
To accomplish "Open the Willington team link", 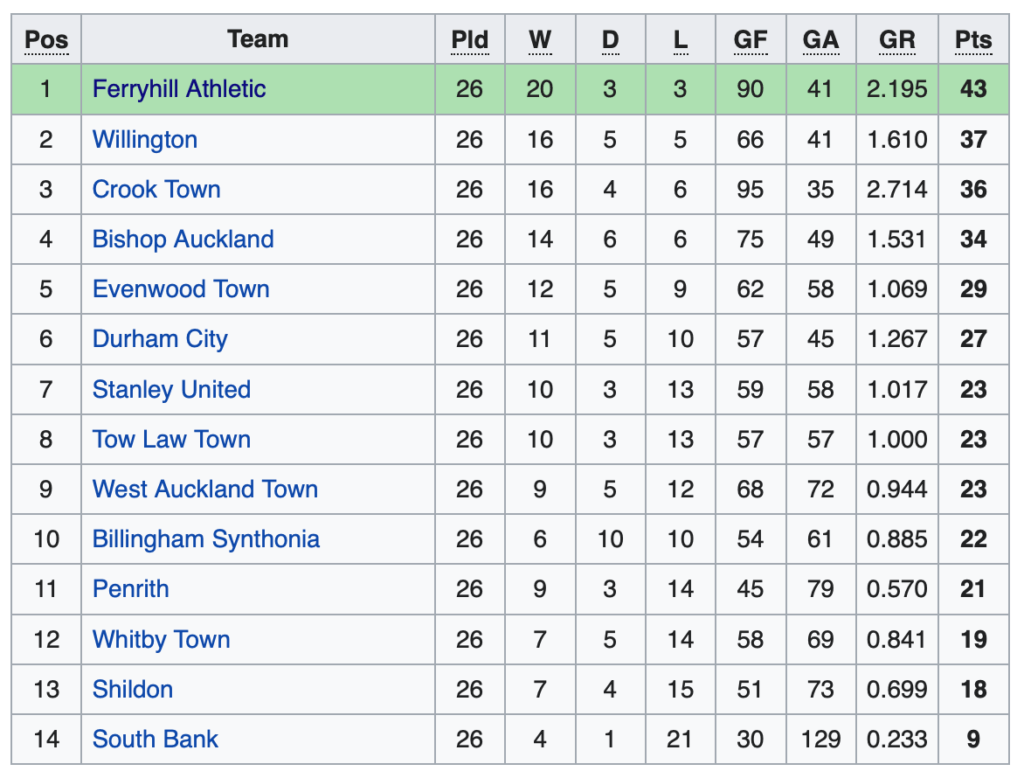I will [145, 140].
